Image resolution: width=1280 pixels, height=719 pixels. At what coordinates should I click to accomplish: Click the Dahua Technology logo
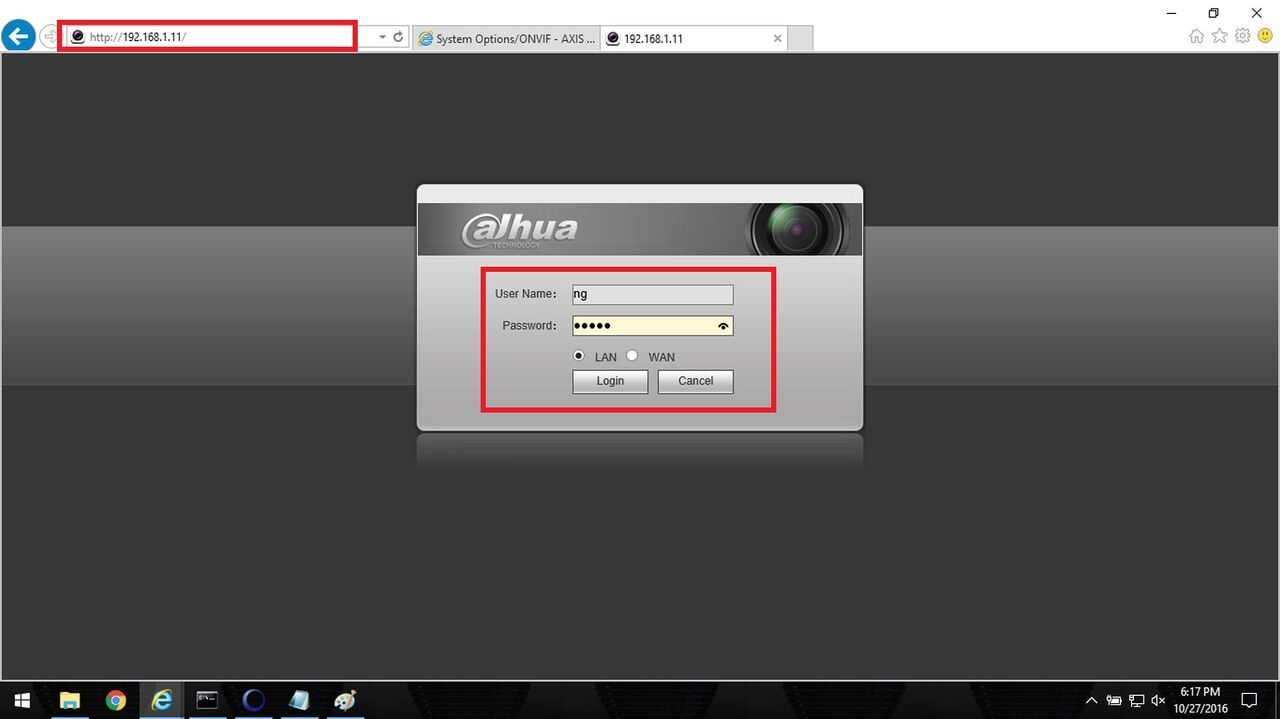pyautogui.click(x=520, y=231)
